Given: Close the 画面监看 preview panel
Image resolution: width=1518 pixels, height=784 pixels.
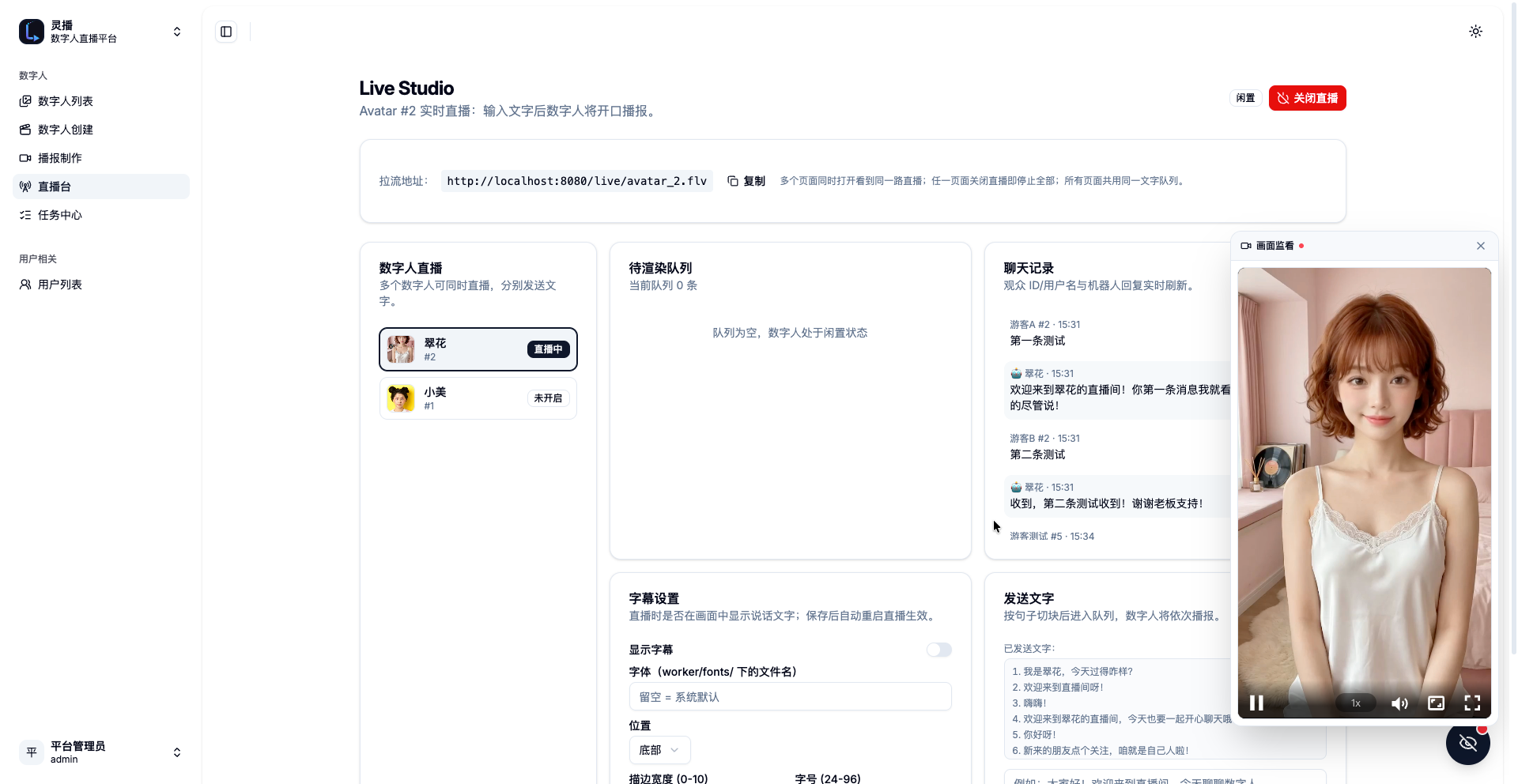Looking at the screenshot, I should pyautogui.click(x=1481, y=246).
